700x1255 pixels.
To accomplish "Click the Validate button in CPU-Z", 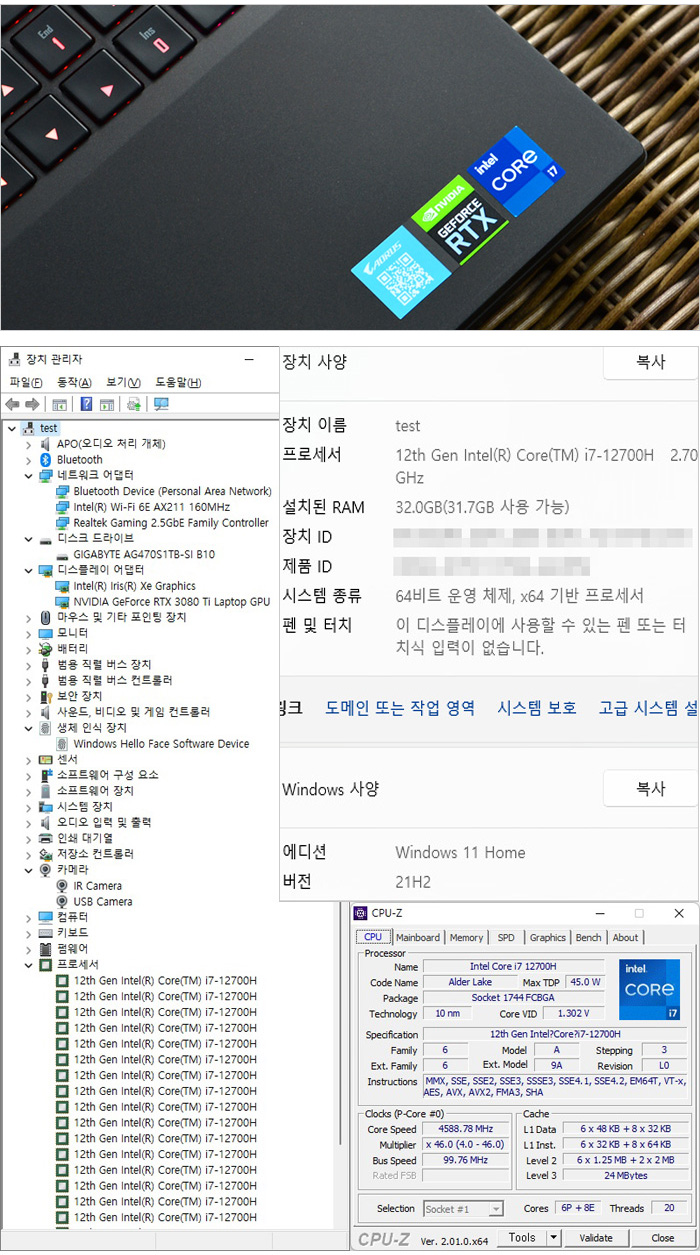I will (596, 1238).
